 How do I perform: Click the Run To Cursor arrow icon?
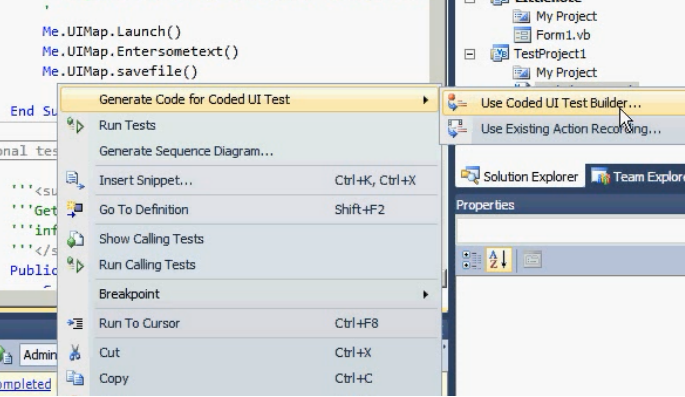click(75, 323)
